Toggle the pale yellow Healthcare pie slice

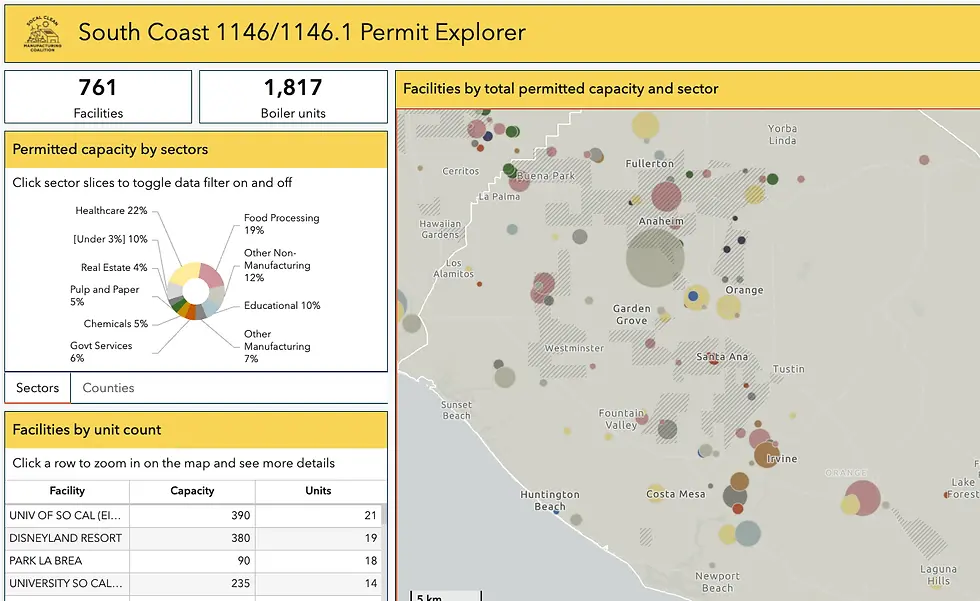pyautogui.click(x=184, y=274)
